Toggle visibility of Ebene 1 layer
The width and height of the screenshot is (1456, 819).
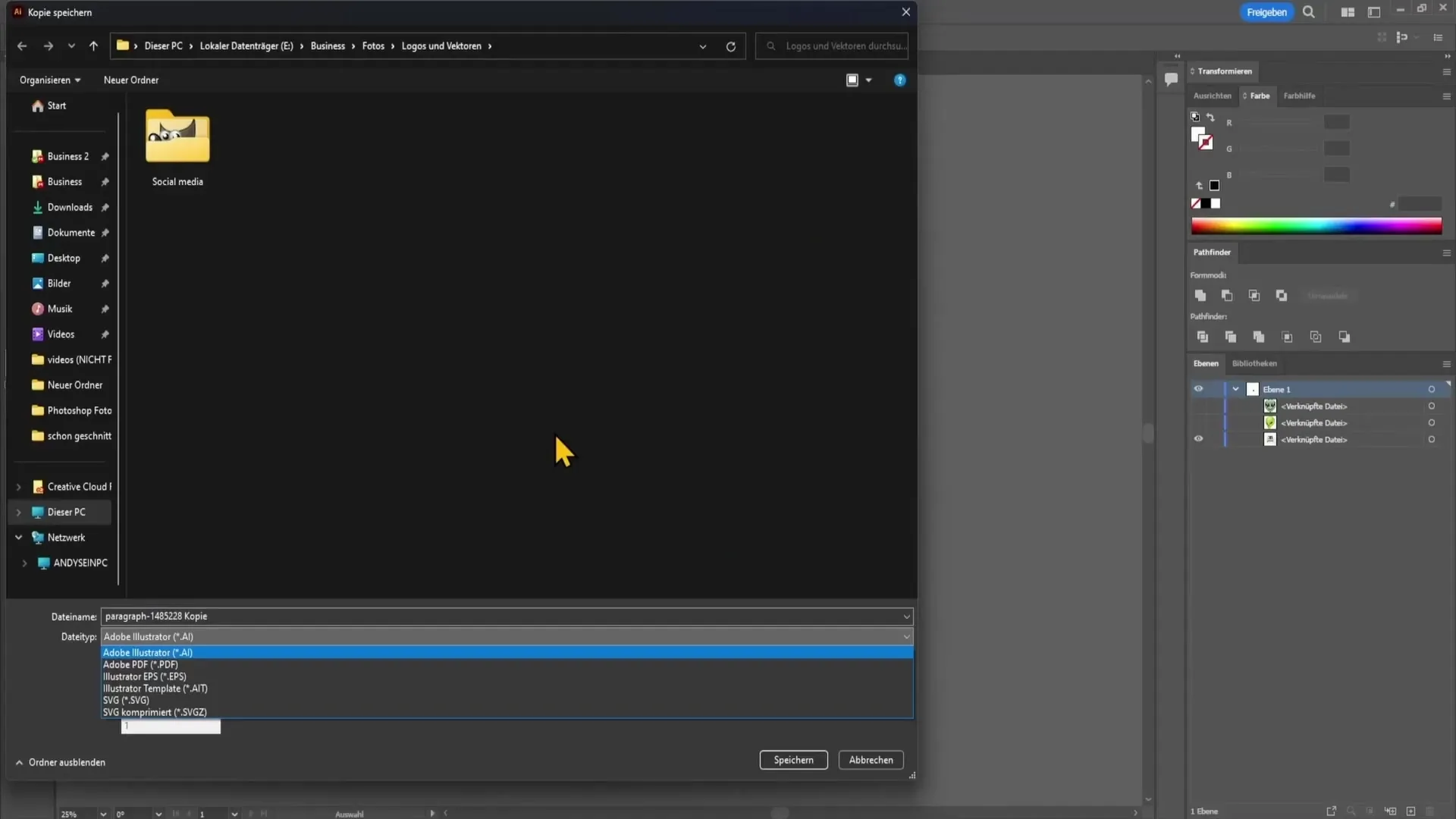[x=1198, y=388]
